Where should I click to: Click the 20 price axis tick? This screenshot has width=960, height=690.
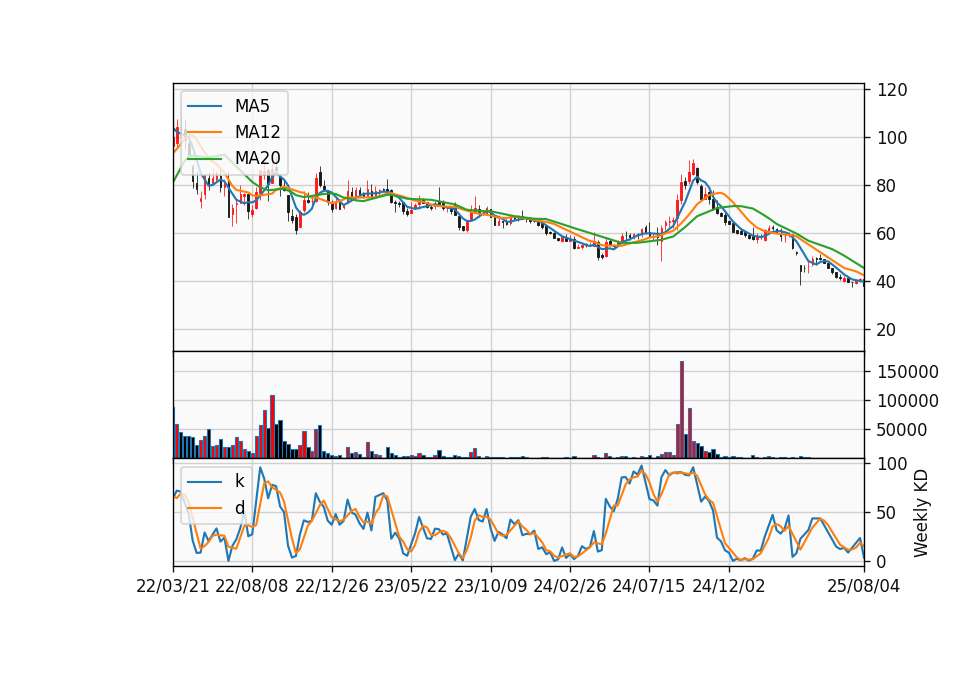click(887, 330)
